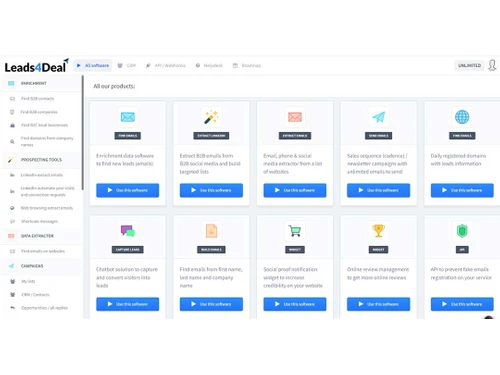Open the Roadmap tab
Viewport: 500px width, 375px height.
pyautogui.click(x=247, y=65)
